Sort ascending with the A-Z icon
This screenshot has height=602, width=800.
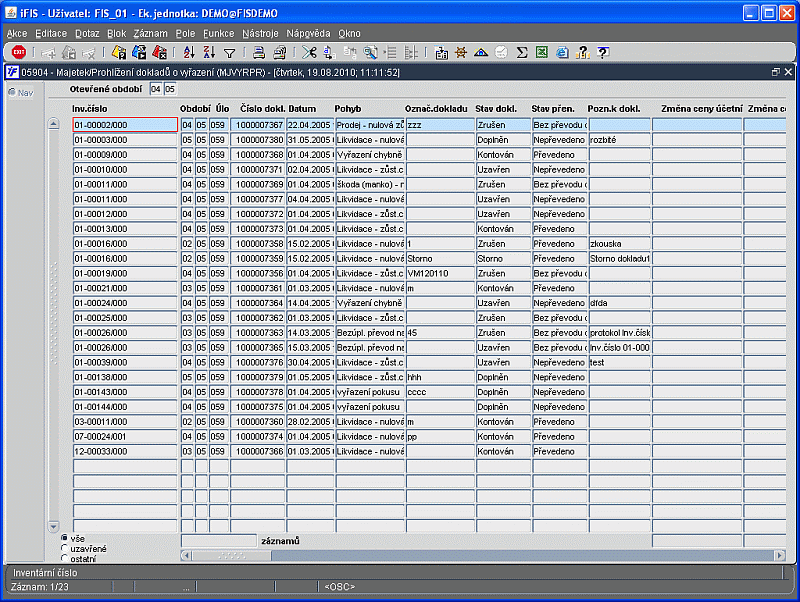click(x=189, y=52)
